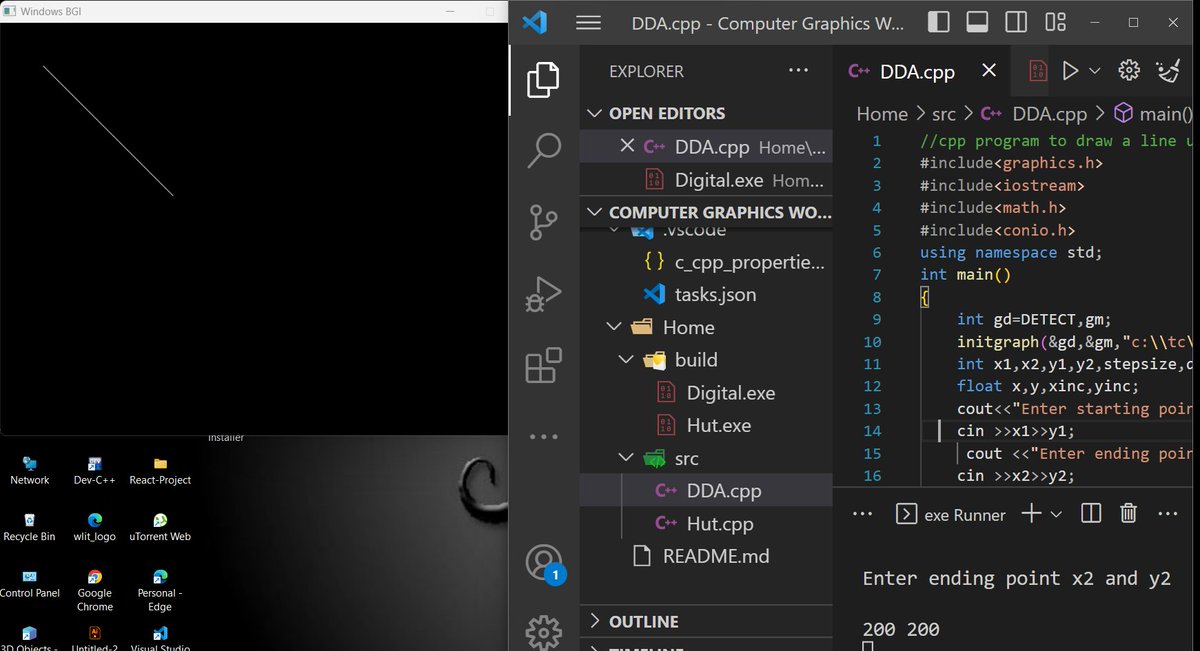Kill terminal with trash icon
The width and height of the screenshot is (1200, 651).
1128,513
